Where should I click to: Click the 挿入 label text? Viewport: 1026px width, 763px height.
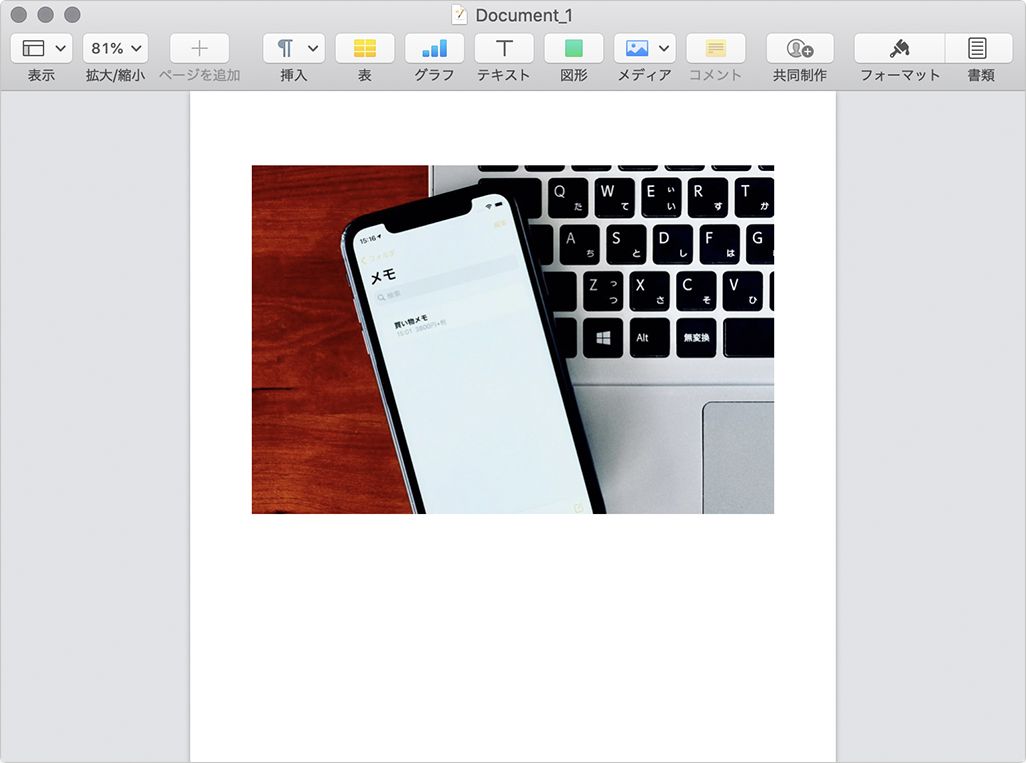pos(293,75)
